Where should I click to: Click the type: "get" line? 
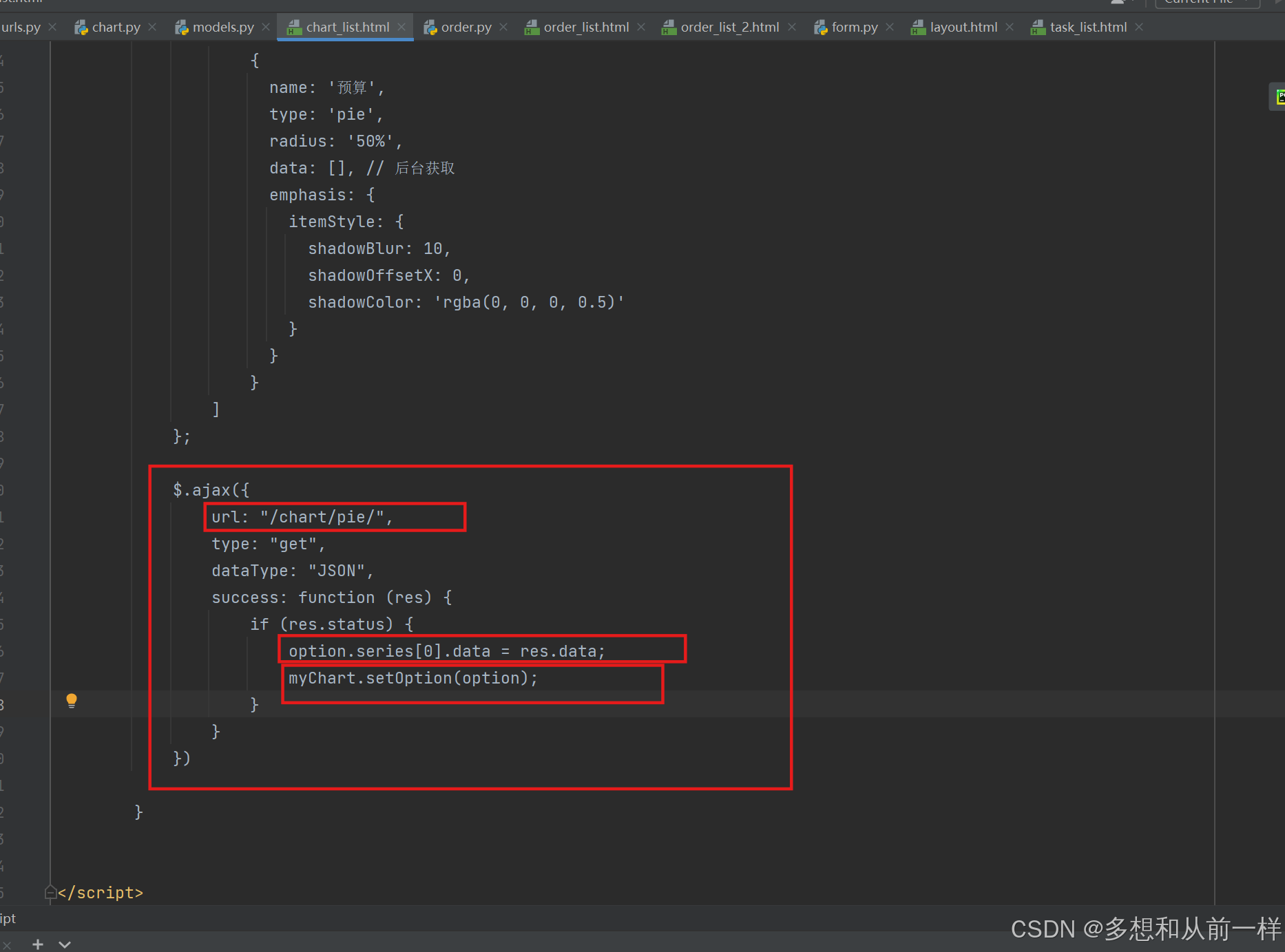pos(268,544)
